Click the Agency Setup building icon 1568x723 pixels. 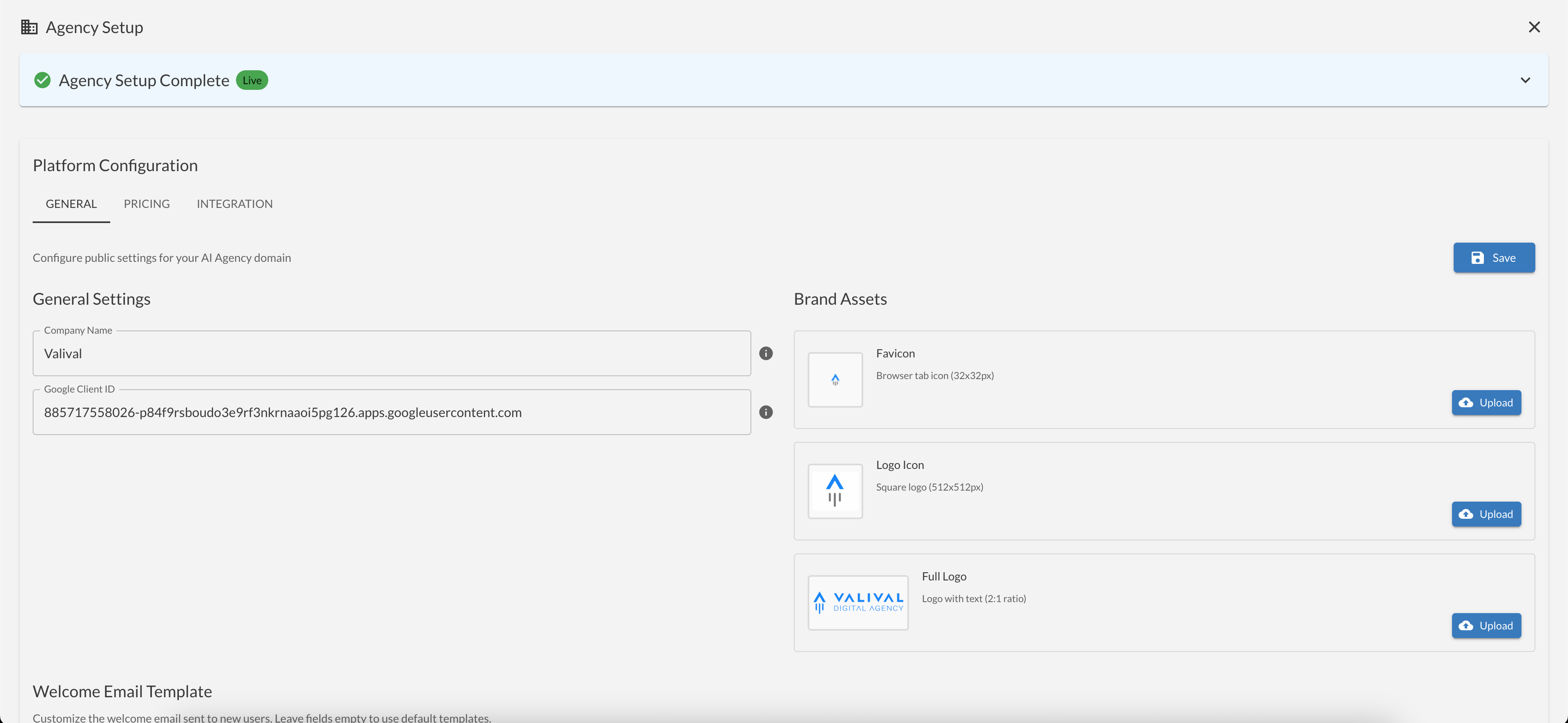pyautogui.click(x=29, y=27)
